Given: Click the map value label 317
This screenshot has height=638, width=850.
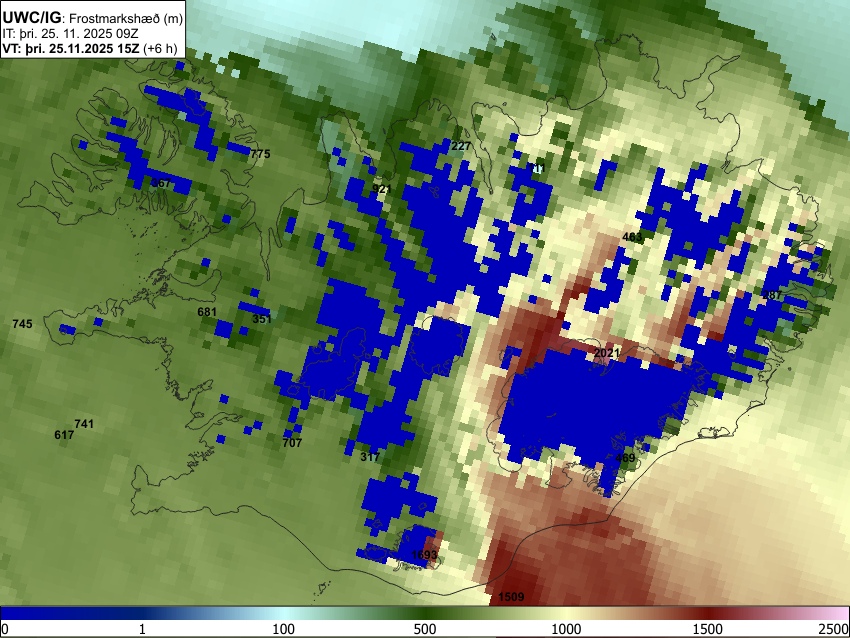Looking at the screenshot, I should click(370, 457).
